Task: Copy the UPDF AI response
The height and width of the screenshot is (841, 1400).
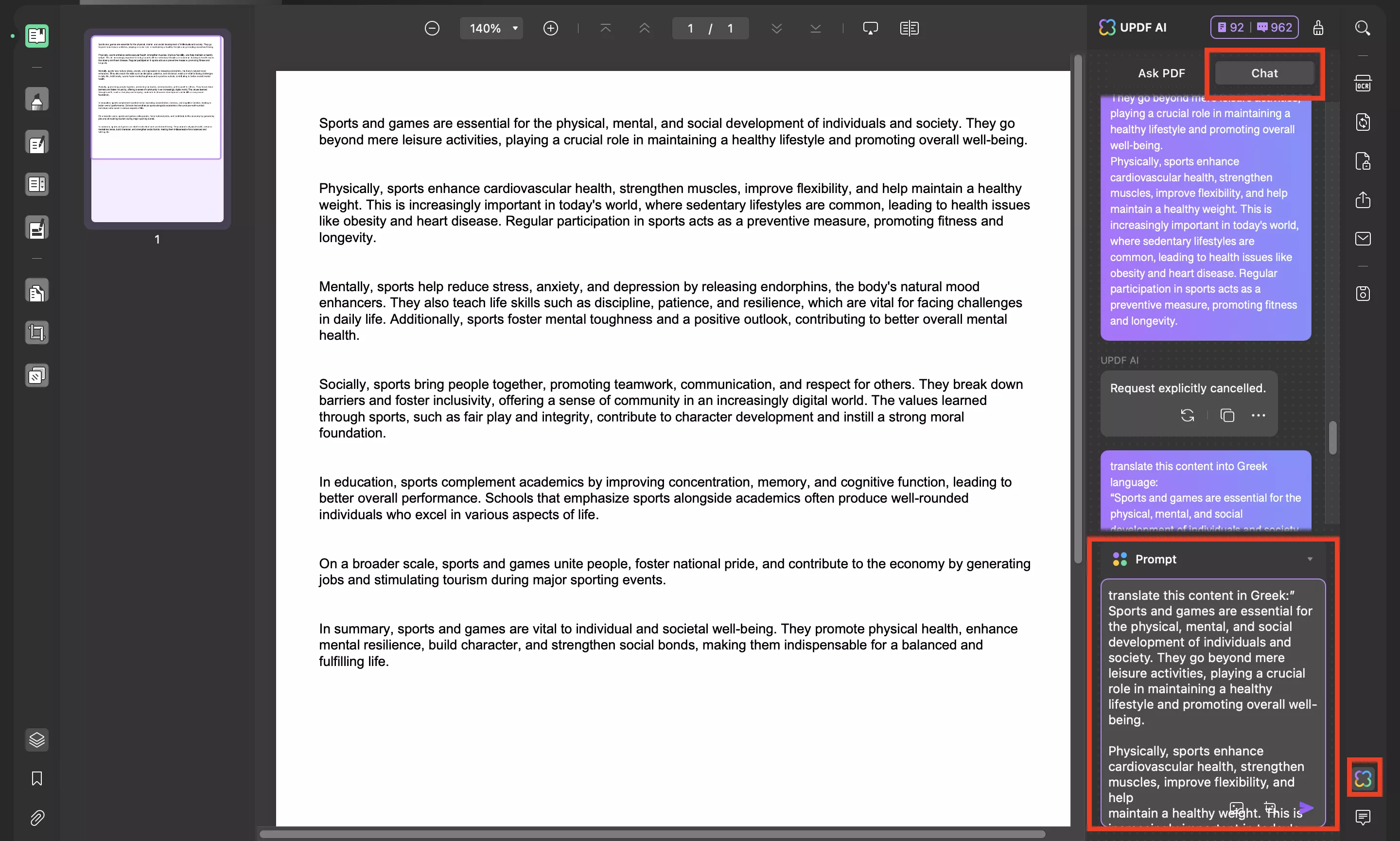Action: [x=1227, y=416]
